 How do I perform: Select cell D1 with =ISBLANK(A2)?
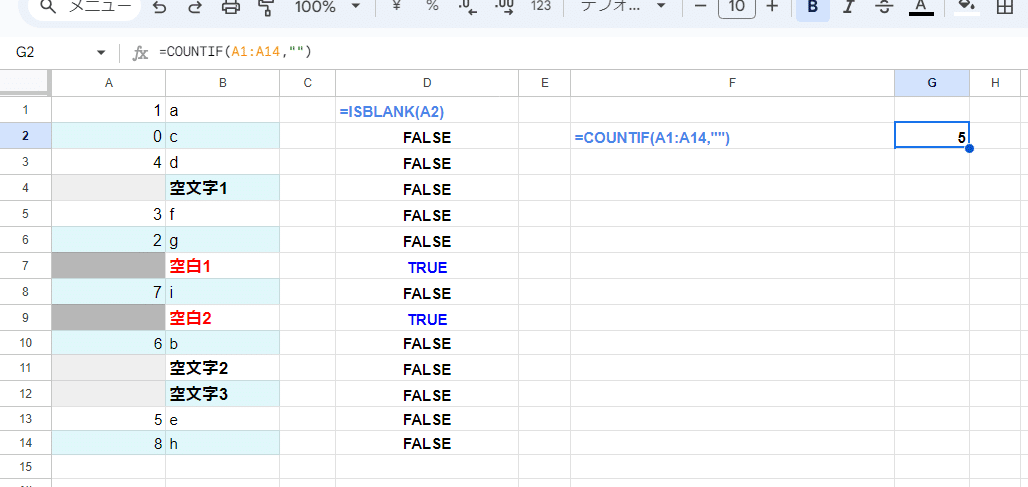pos(427,111)
